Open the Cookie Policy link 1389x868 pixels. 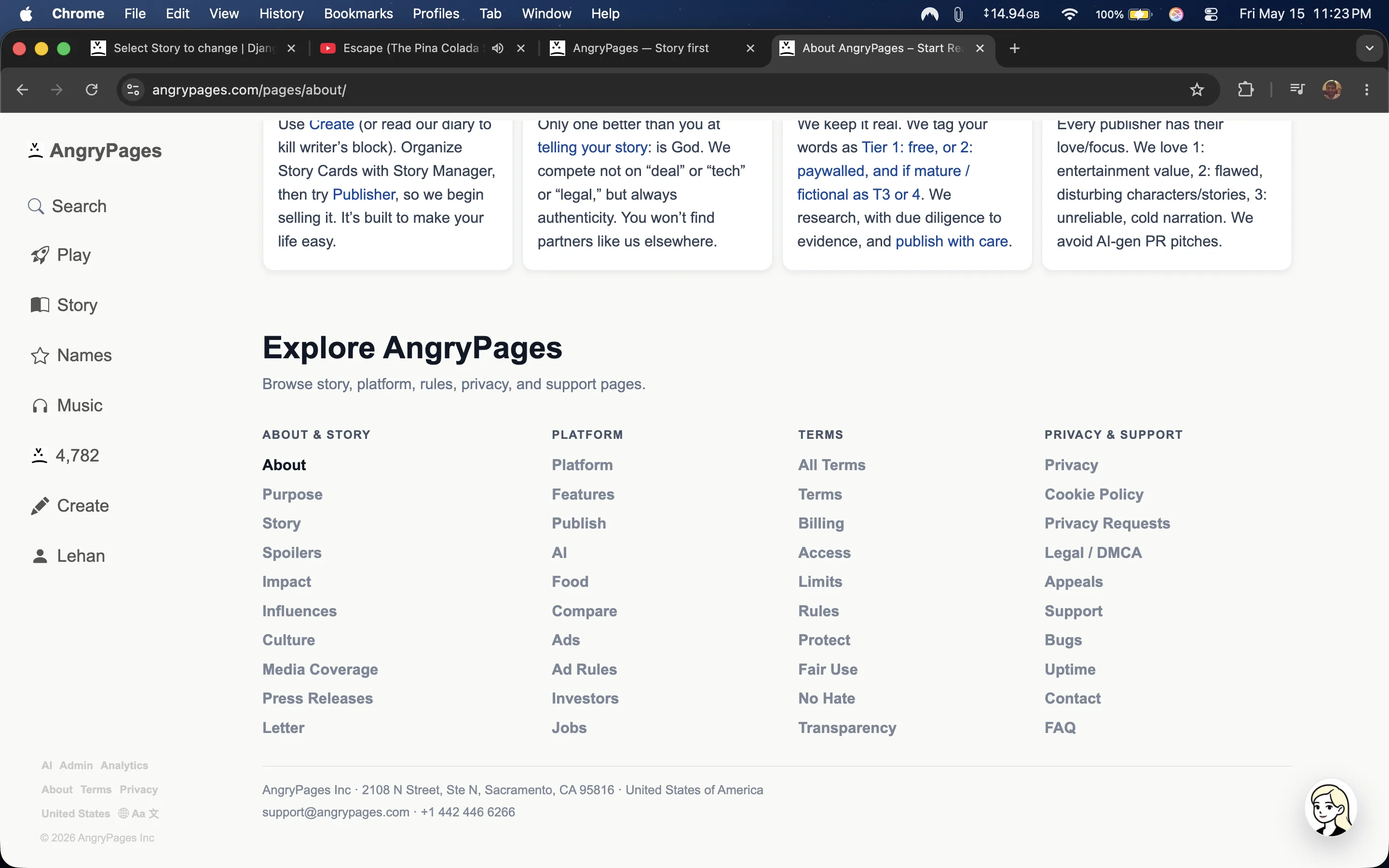click(1094, 494)
